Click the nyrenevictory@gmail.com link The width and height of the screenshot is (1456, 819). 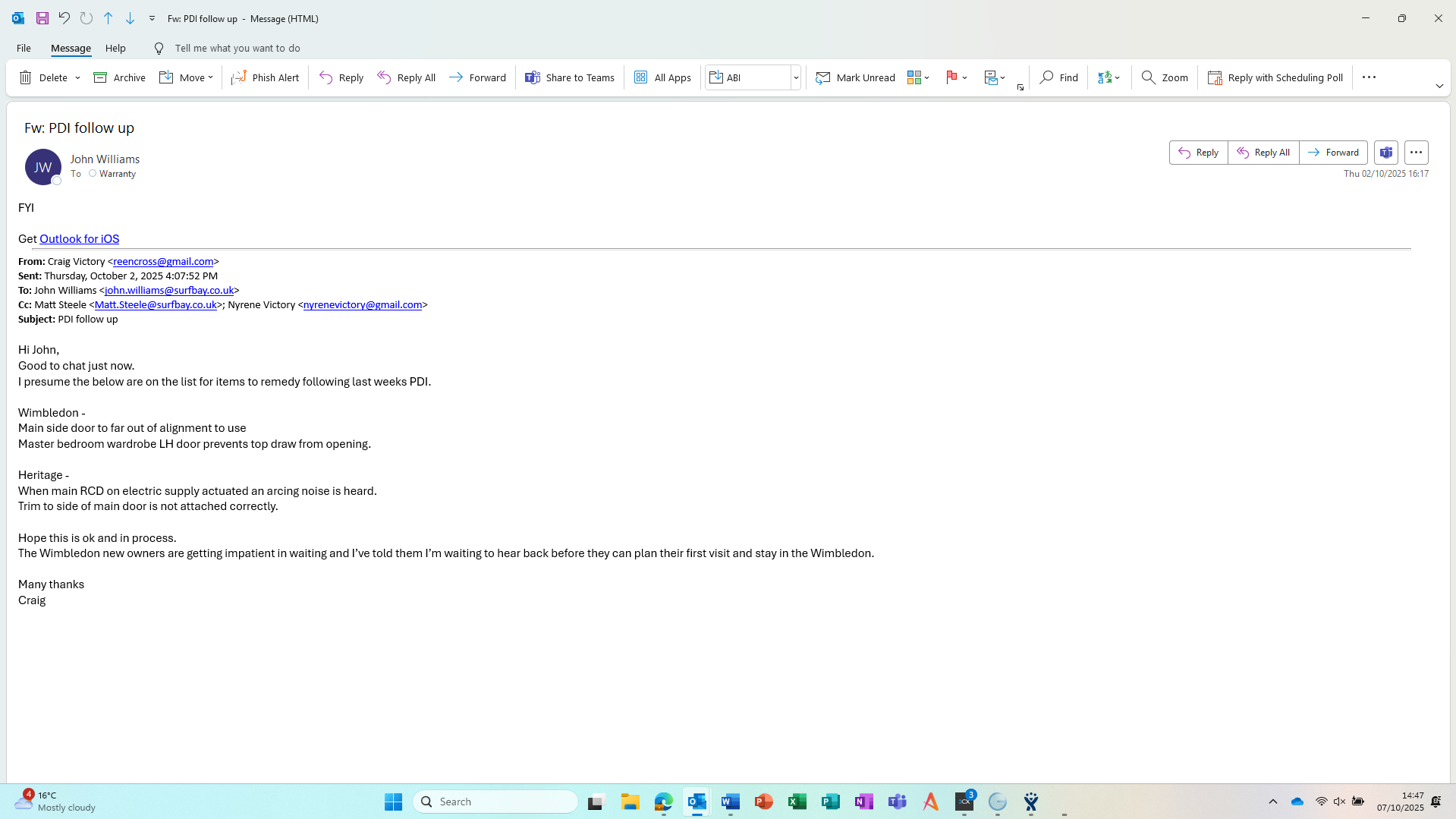pyautogui.click(x=363, y=304)
